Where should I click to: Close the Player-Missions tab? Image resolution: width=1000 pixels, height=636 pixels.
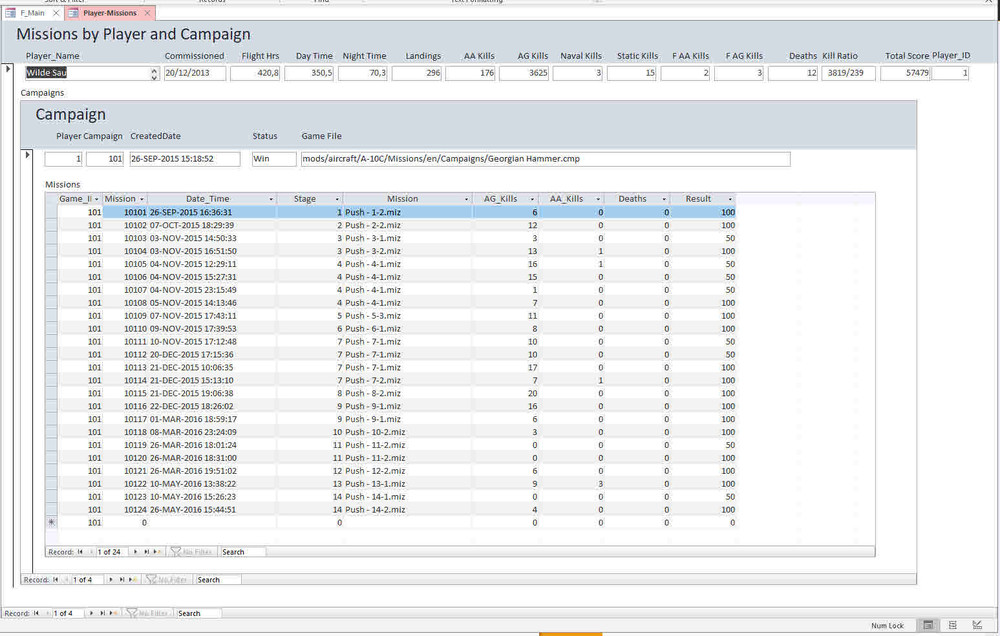coord(147,13)
